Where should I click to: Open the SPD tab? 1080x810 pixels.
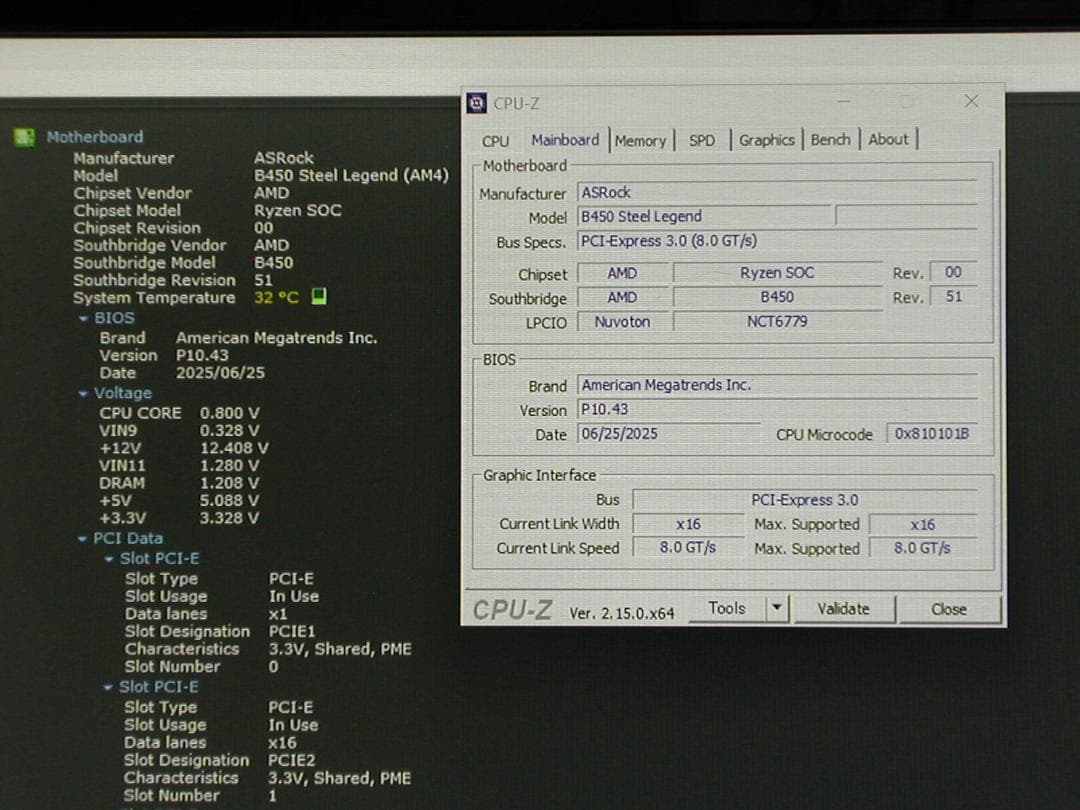(x=702, y=141)
